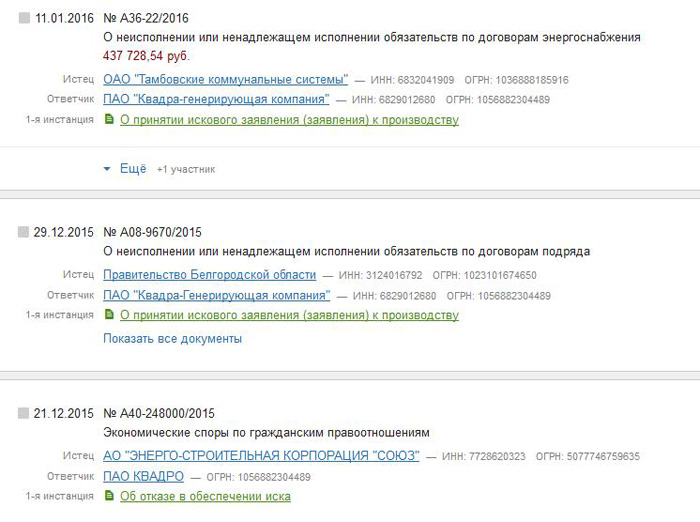Image resolution: width=700 pixels, height=522 pixels.
Task: Open plaintiff Правительство Белгородской области
Action: pyautogui.click(x=209, y=274)
